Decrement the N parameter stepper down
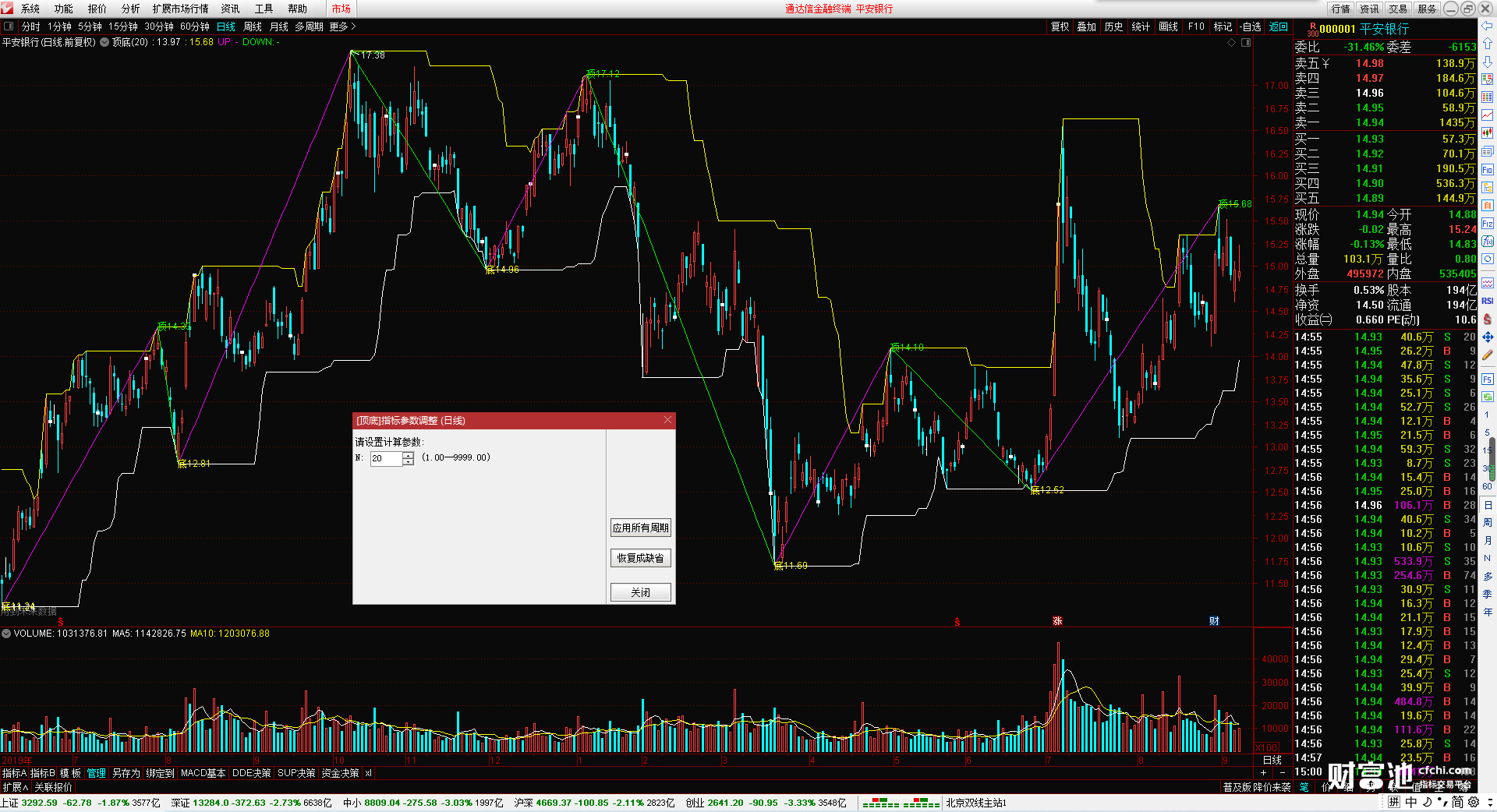The image size is (1497, 812). click(408, 462)
